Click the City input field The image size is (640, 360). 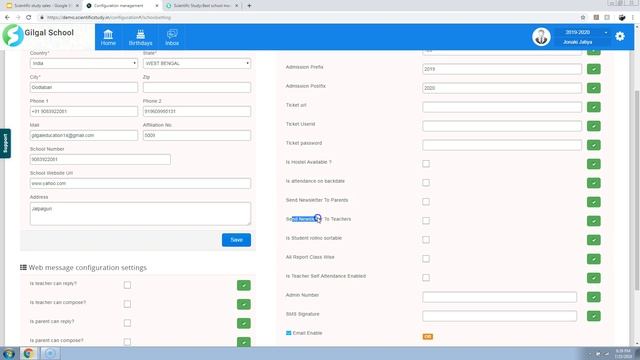click(x=84, y=87)
